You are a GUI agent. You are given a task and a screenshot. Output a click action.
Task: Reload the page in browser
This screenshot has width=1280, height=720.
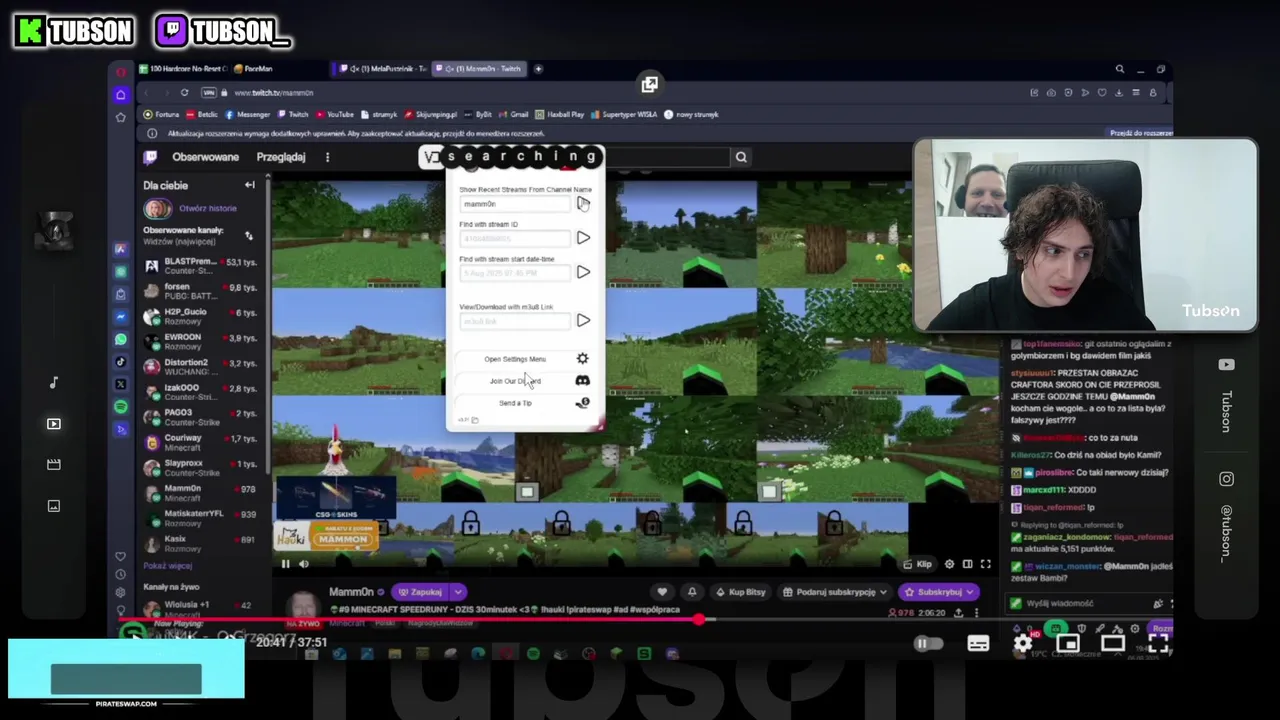click(184, 93)
